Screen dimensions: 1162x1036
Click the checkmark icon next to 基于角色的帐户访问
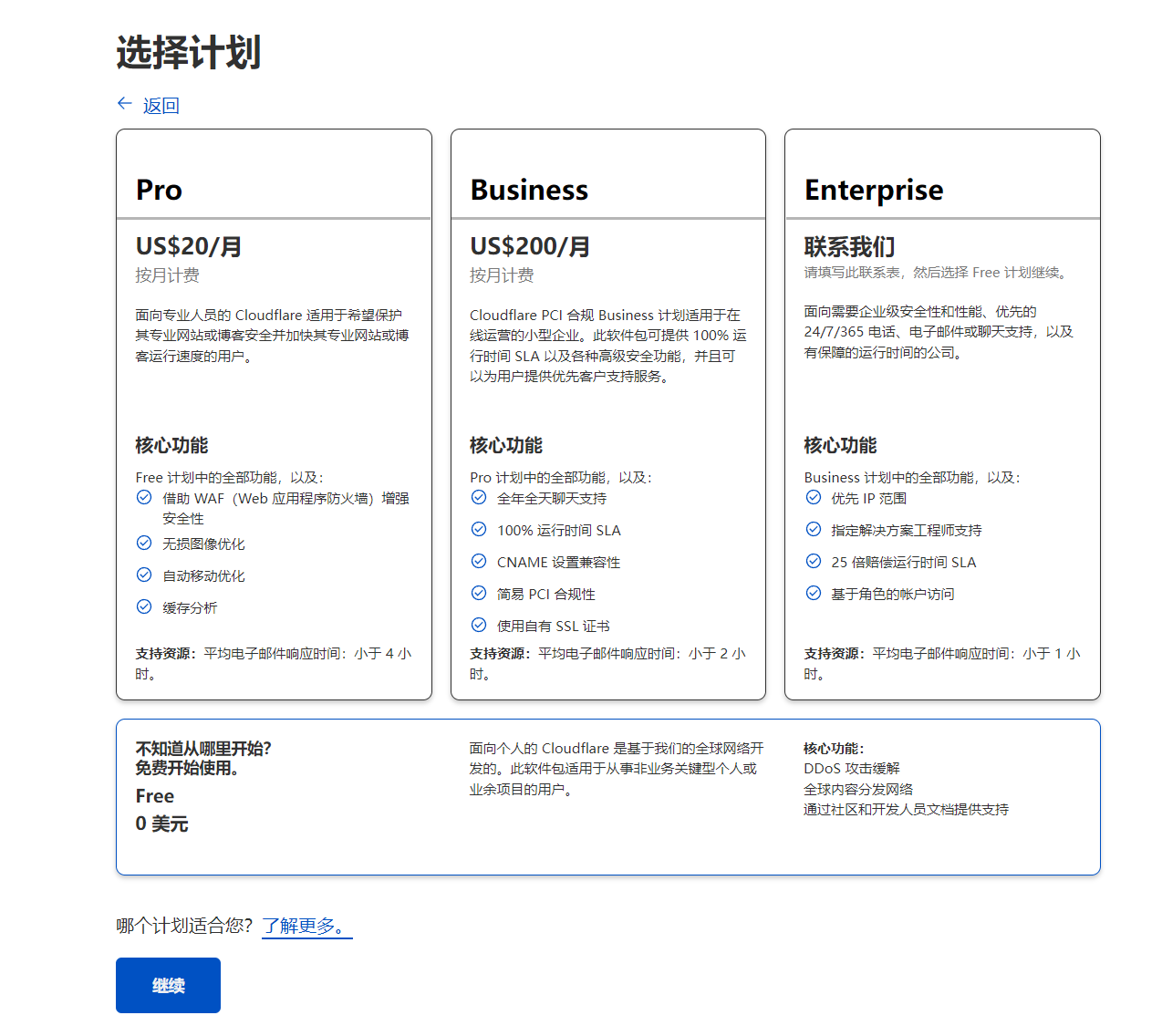tap(814, 593)
